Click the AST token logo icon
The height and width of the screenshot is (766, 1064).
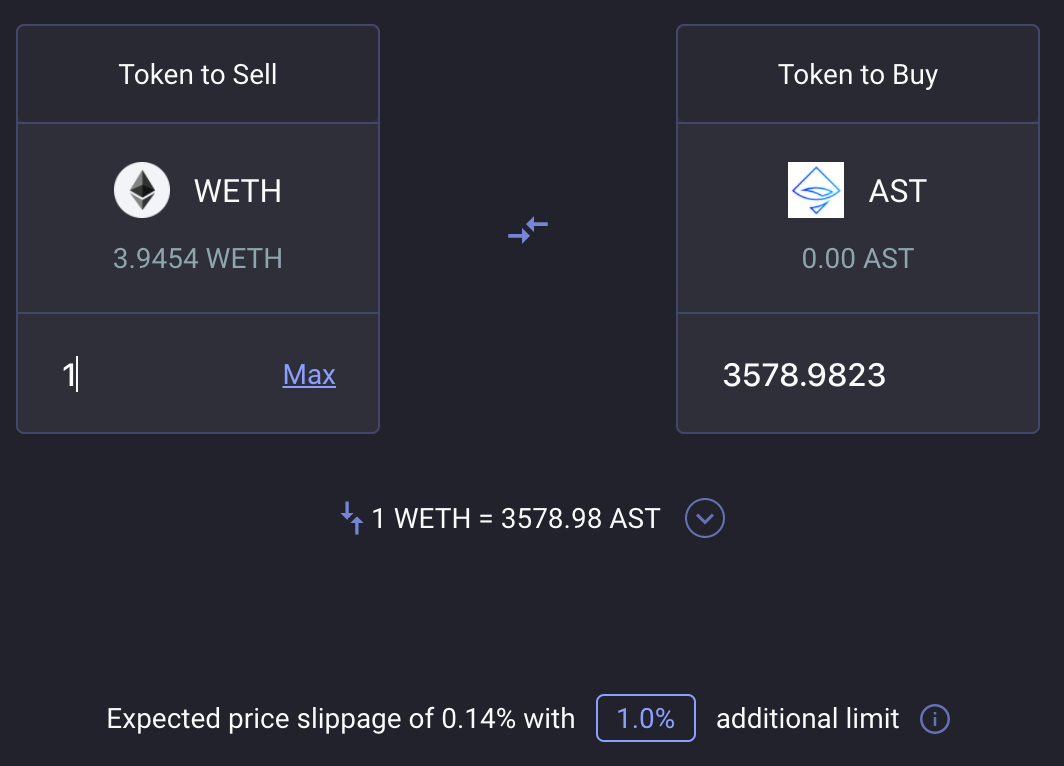coord(816,190)
